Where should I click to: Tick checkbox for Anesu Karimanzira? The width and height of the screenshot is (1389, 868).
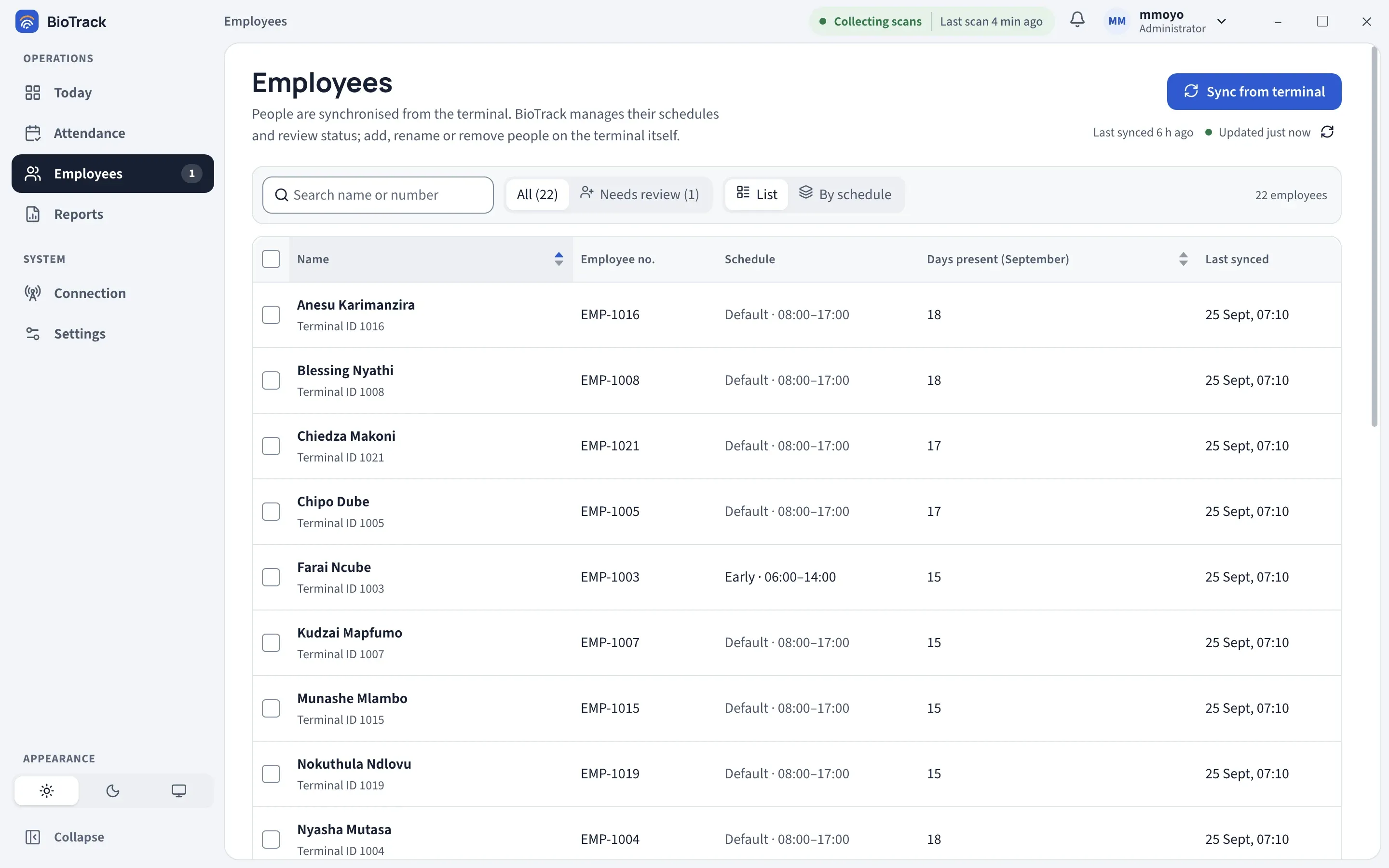coord(271,314)
